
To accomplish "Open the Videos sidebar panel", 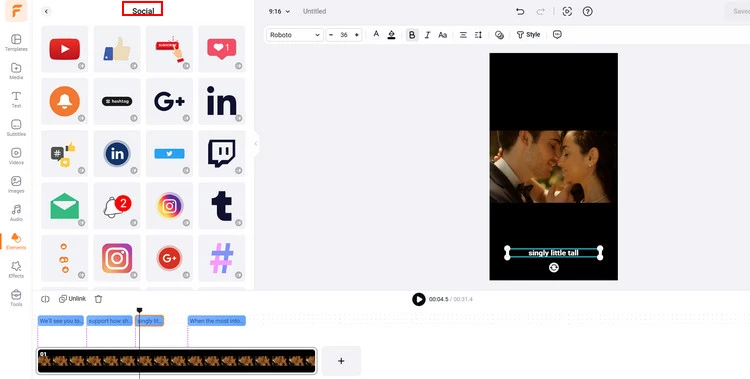I will (16, 156).
